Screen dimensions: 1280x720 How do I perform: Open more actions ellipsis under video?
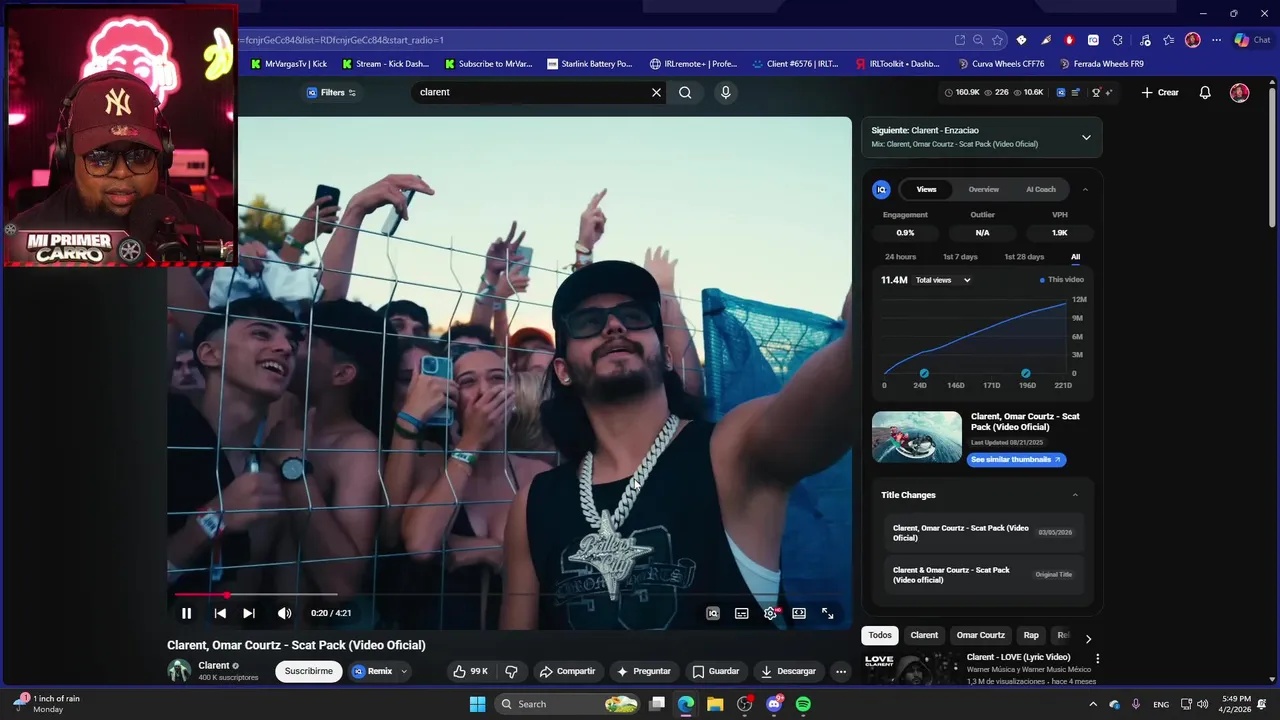(x=841, y=671)
